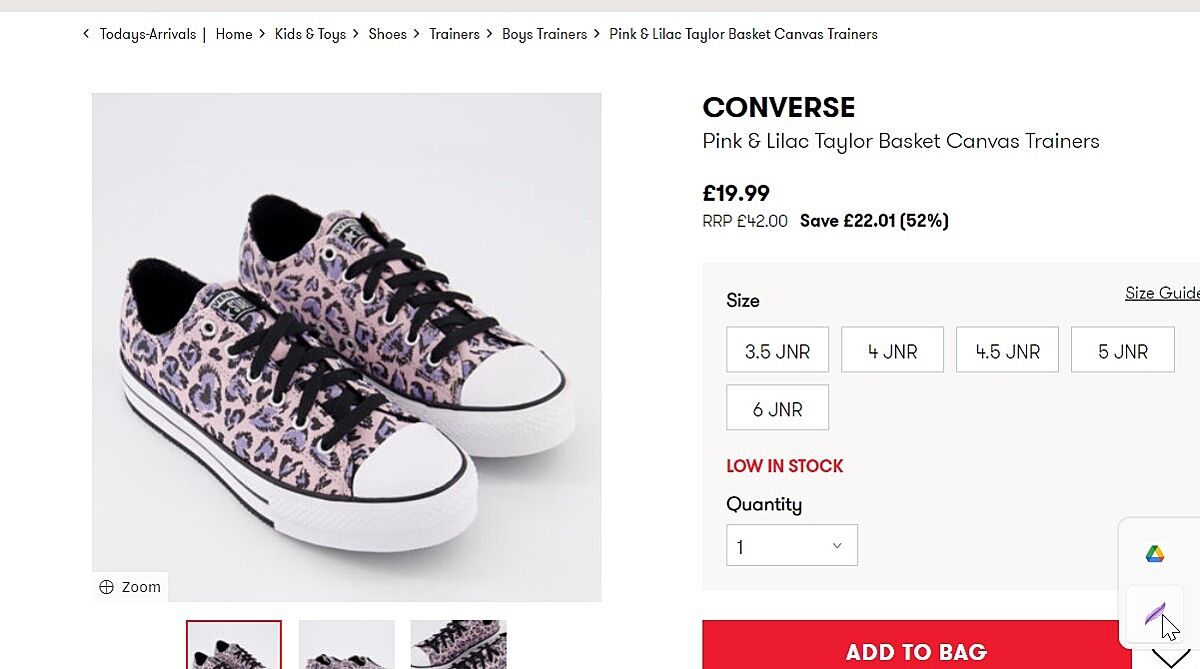Click the back chevron before Todays-Arrivals

tap(86, 34)
